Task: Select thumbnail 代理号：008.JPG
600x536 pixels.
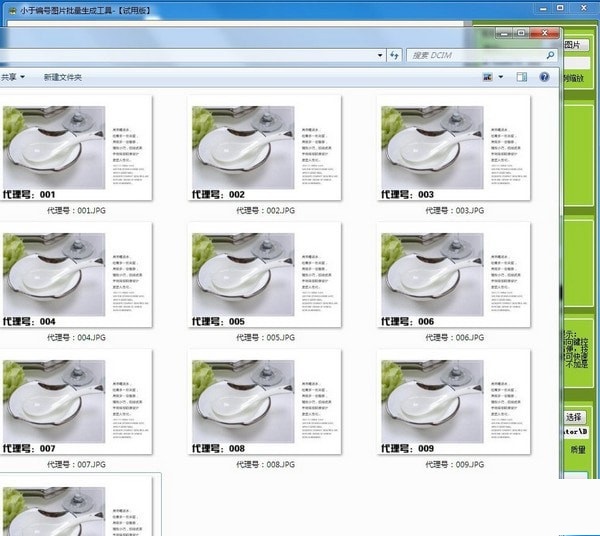Action: coord(264,402)
